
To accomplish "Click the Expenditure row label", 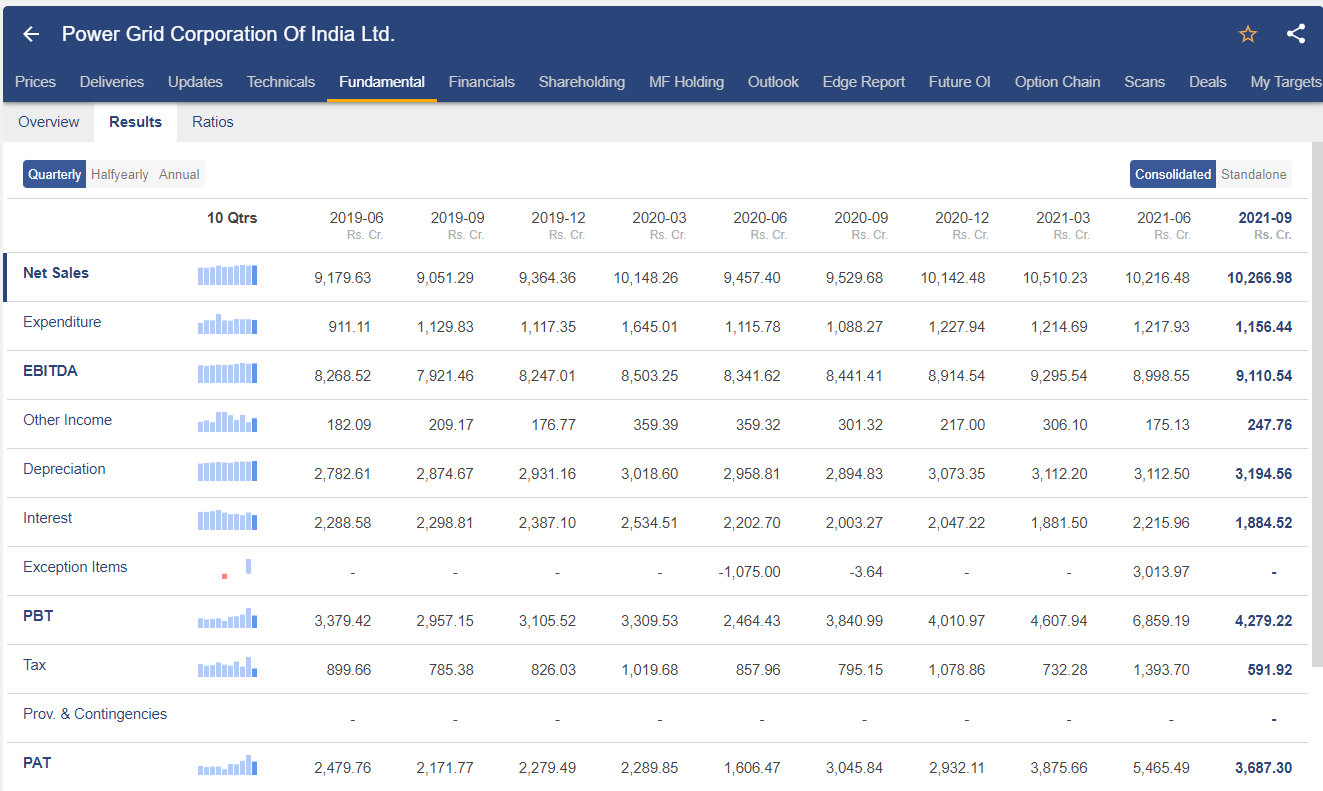I will (62, 322).
